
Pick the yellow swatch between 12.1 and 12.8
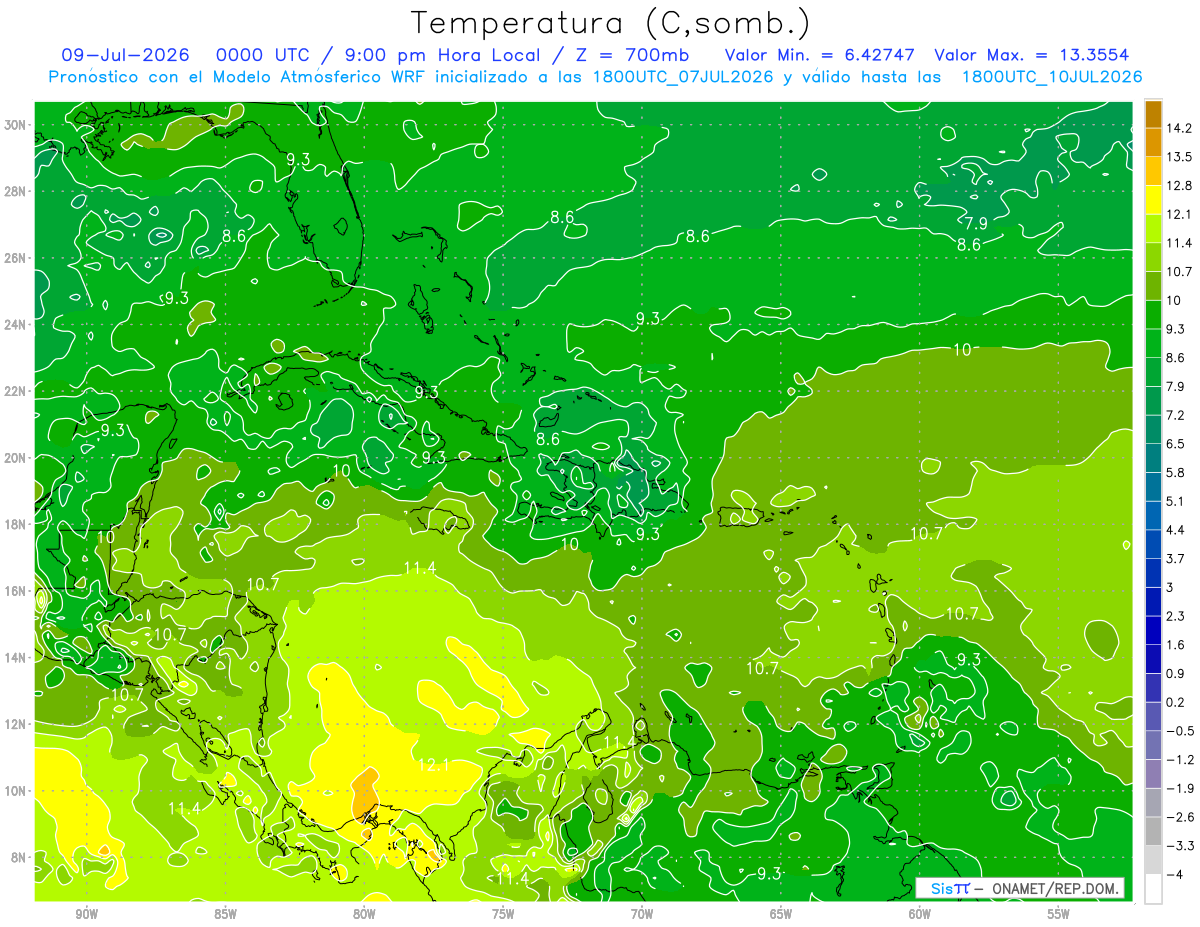(1153, 200)
